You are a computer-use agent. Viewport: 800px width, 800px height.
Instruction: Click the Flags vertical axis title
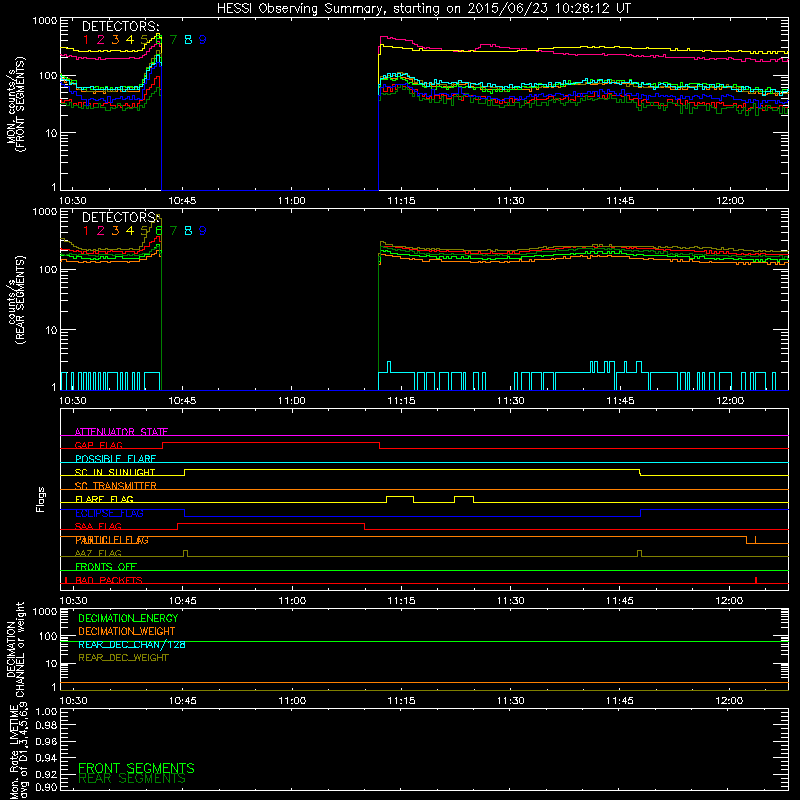click(x=41, y=499)
